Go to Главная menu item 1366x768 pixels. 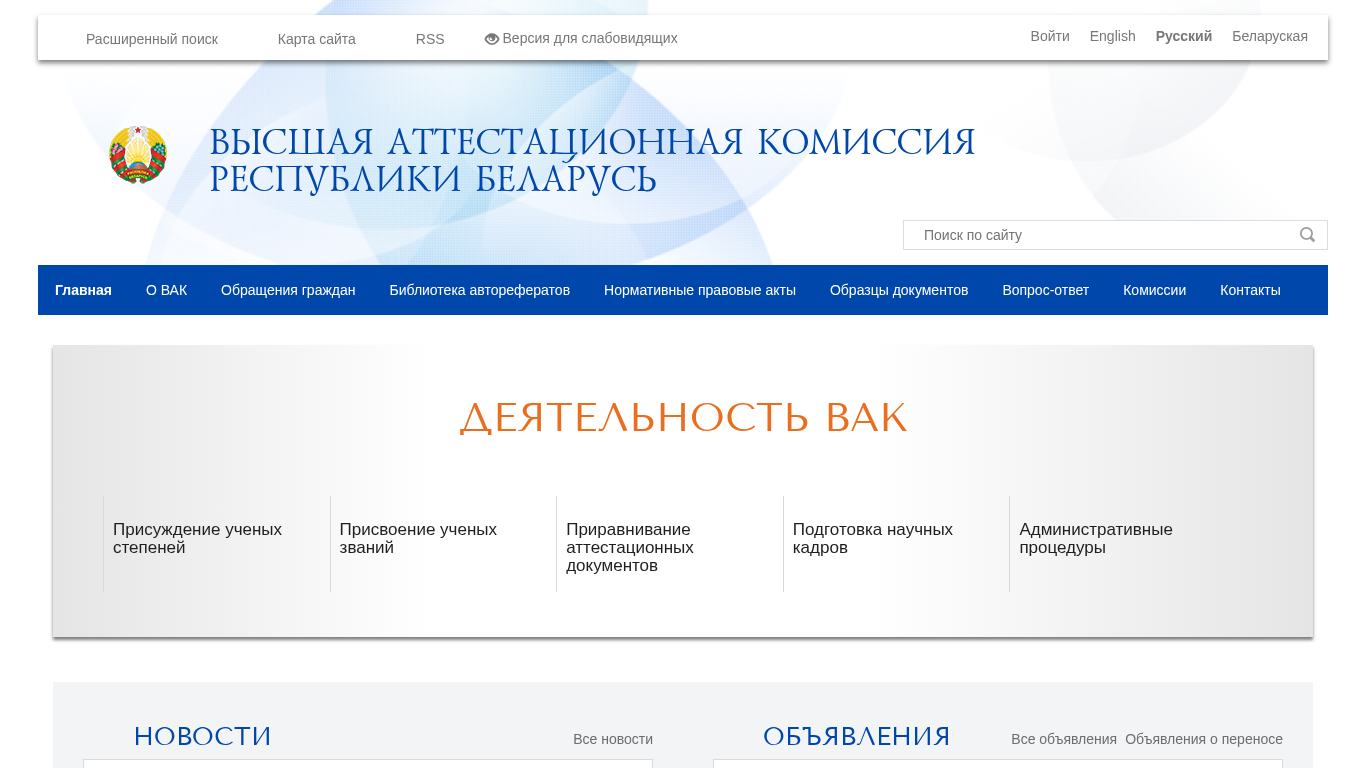(x=83, y=290)
